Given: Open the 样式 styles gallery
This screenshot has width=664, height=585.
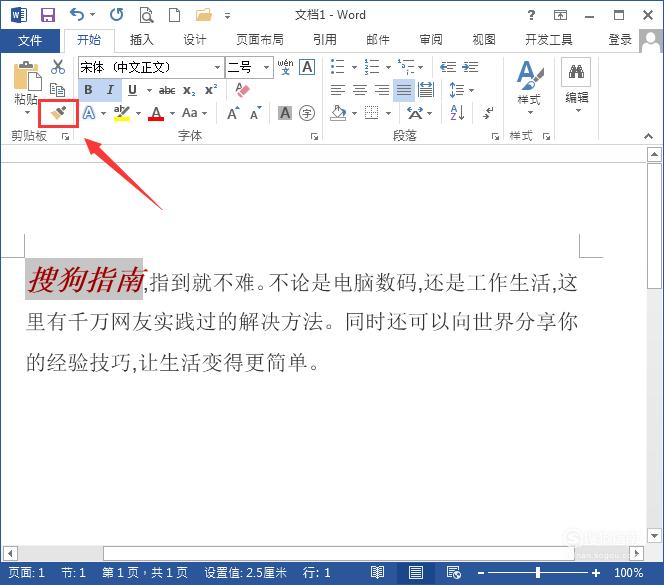Looking at the screenshot, I should (x=529, y=88).
